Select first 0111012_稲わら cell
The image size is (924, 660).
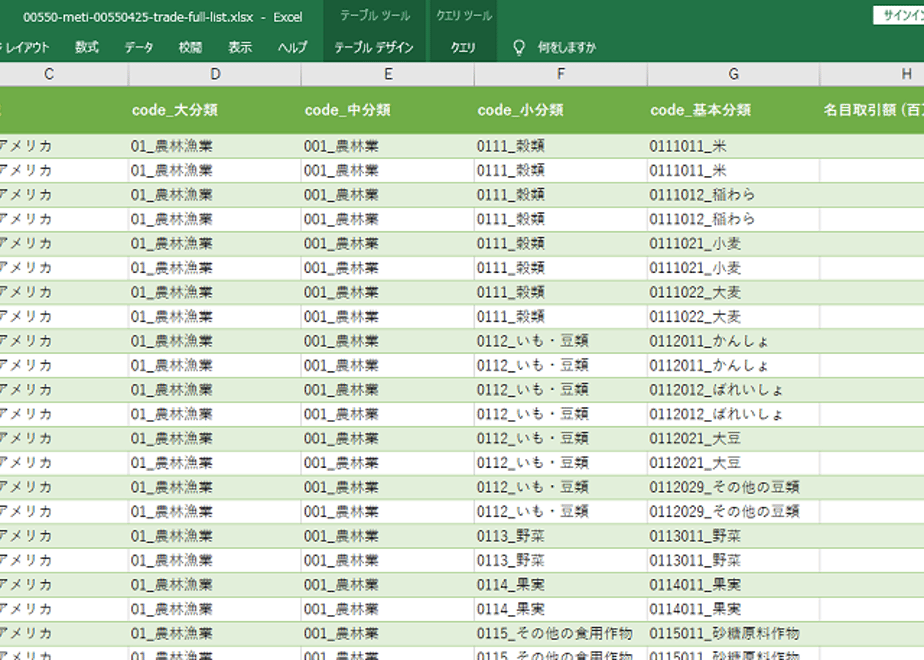click(x=733, y=195)
